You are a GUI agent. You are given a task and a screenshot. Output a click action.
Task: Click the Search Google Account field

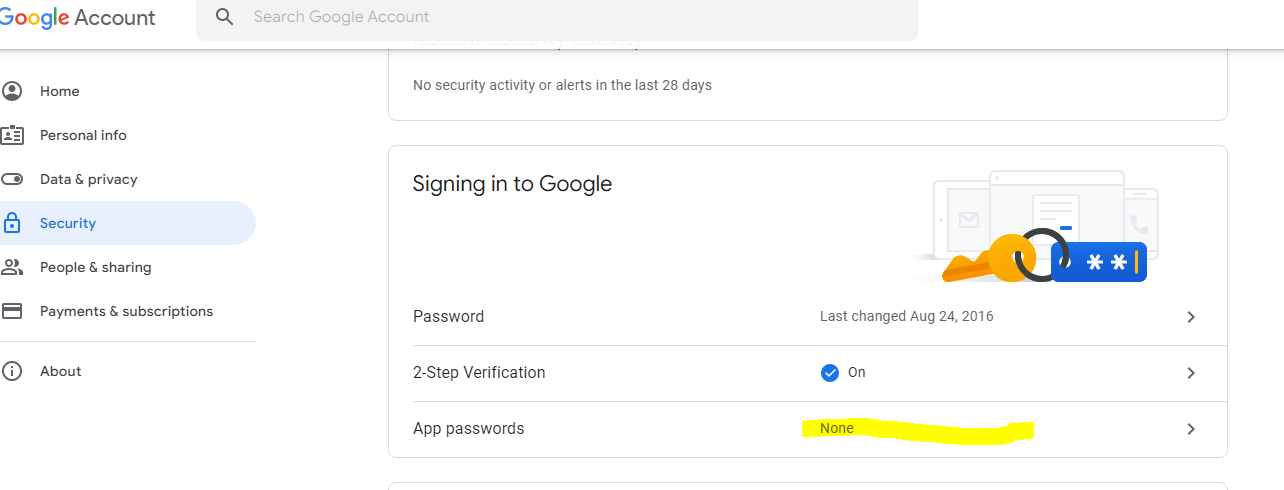[557, 17]
